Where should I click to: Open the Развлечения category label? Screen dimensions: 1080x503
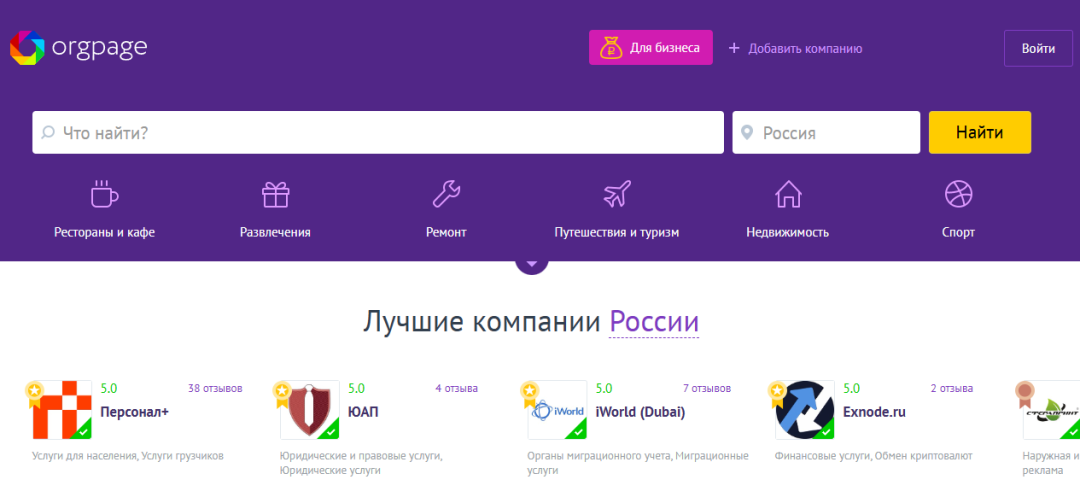pyautogui.click(x=276, y=232)
